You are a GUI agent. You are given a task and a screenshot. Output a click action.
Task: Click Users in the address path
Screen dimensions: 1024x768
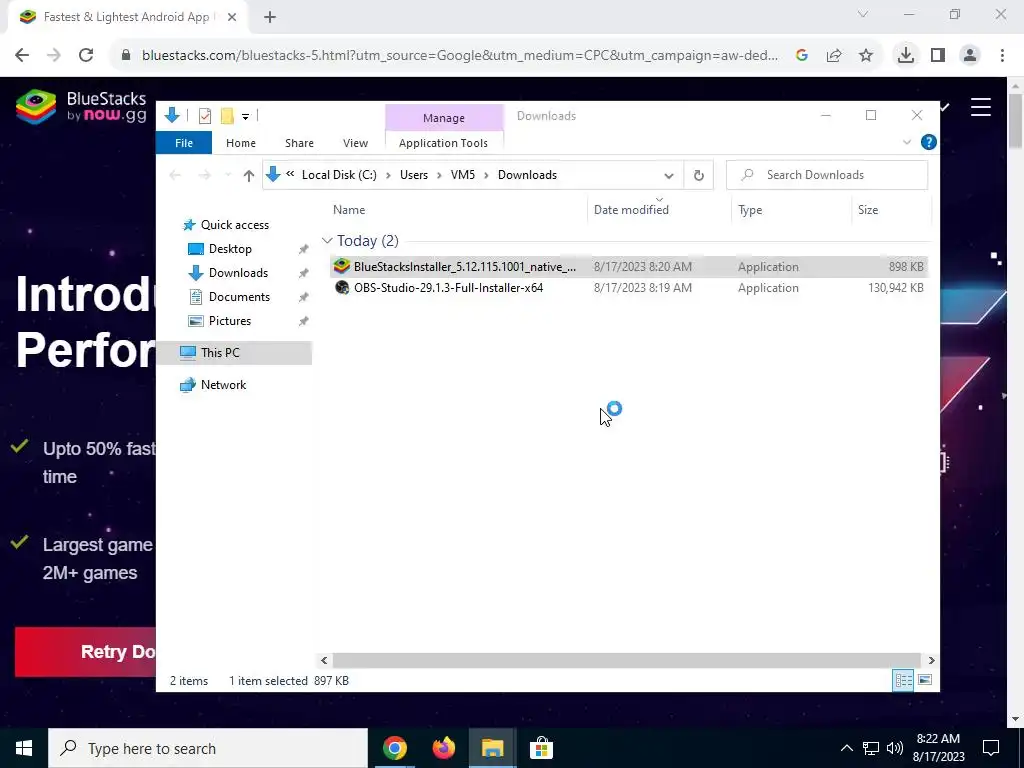[413, 175]
